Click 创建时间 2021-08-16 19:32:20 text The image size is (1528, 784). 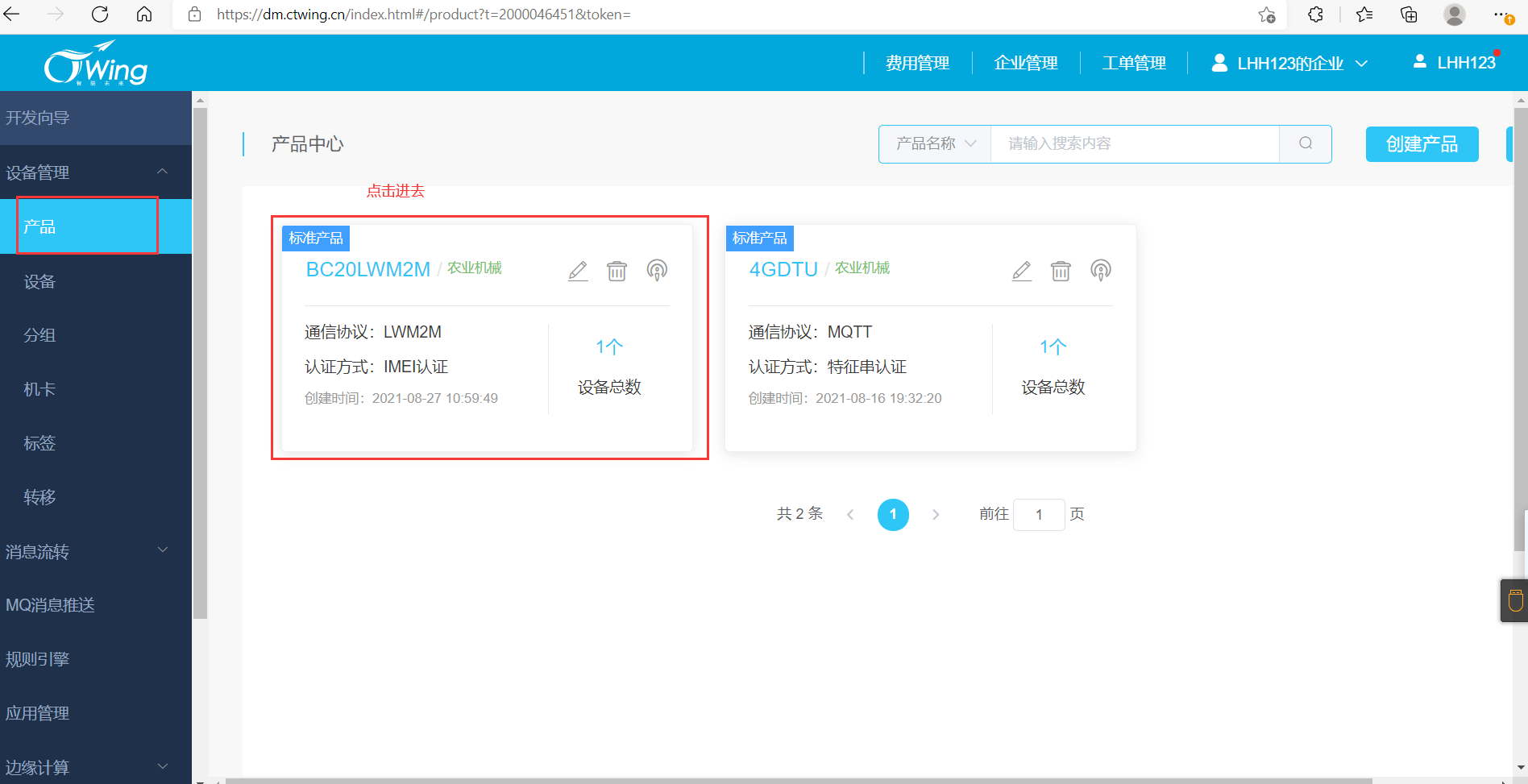[845, 398]
